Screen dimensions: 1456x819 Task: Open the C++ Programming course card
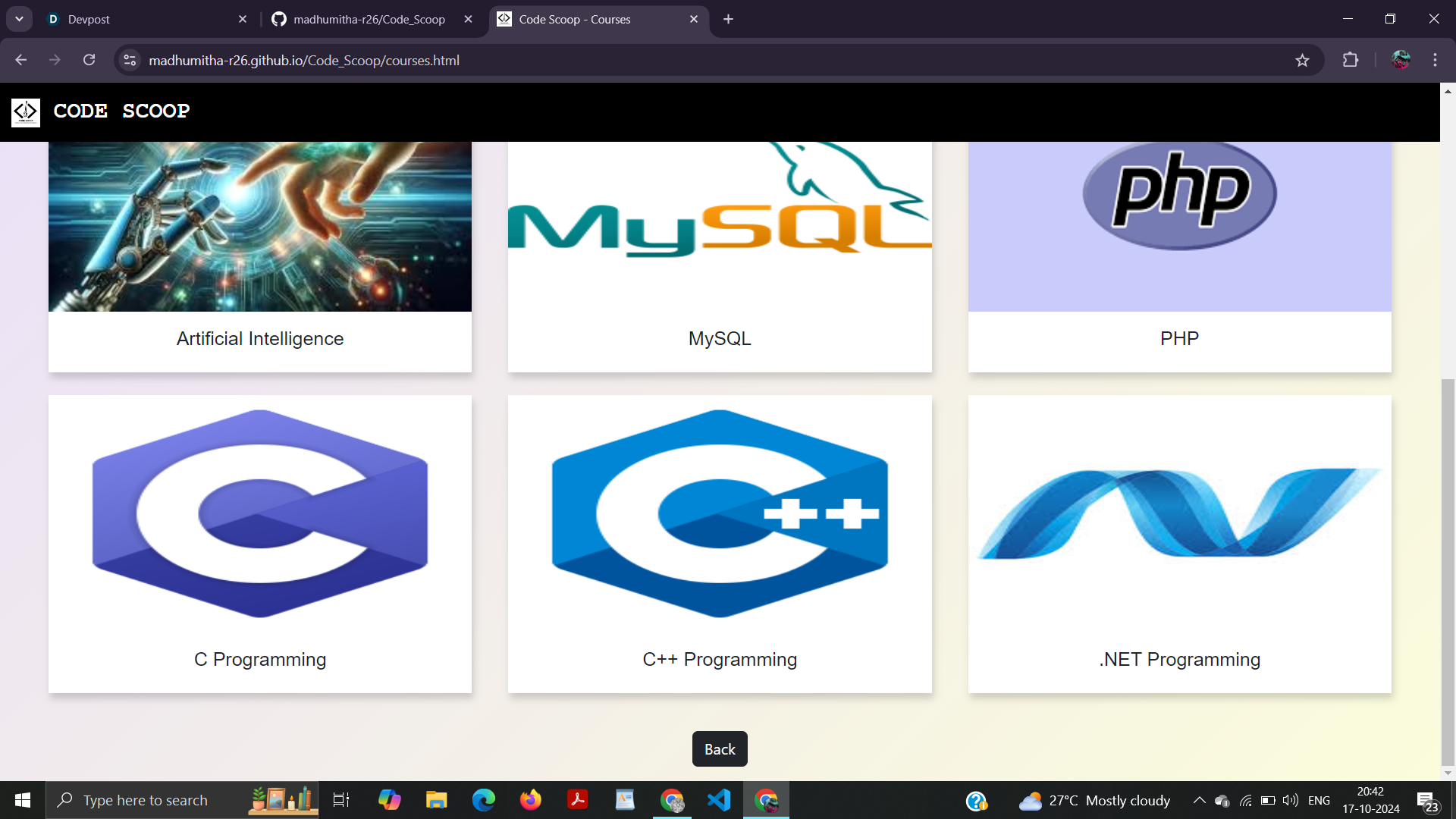719,543
